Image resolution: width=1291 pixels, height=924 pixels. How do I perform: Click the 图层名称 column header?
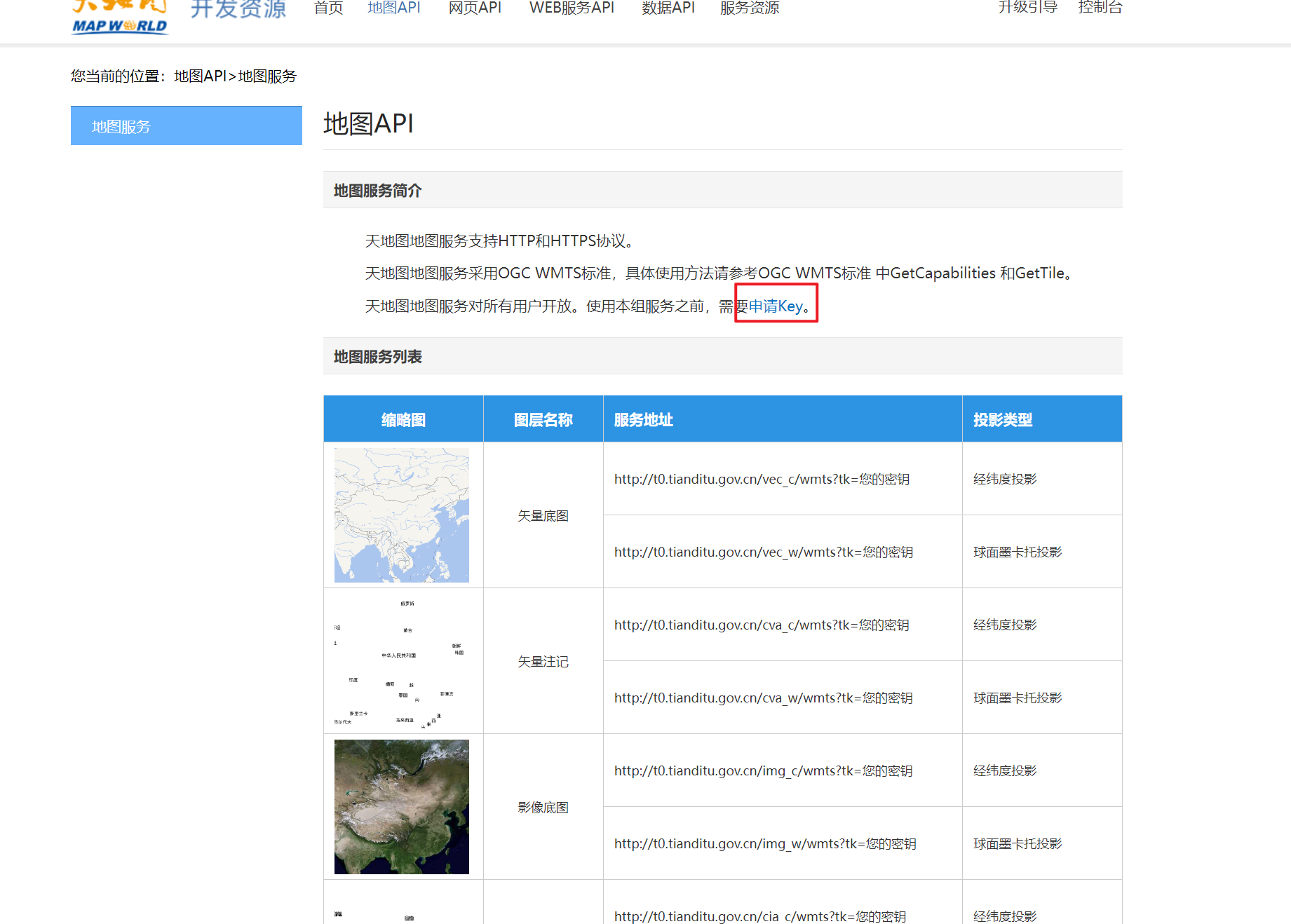pos(543,419)
